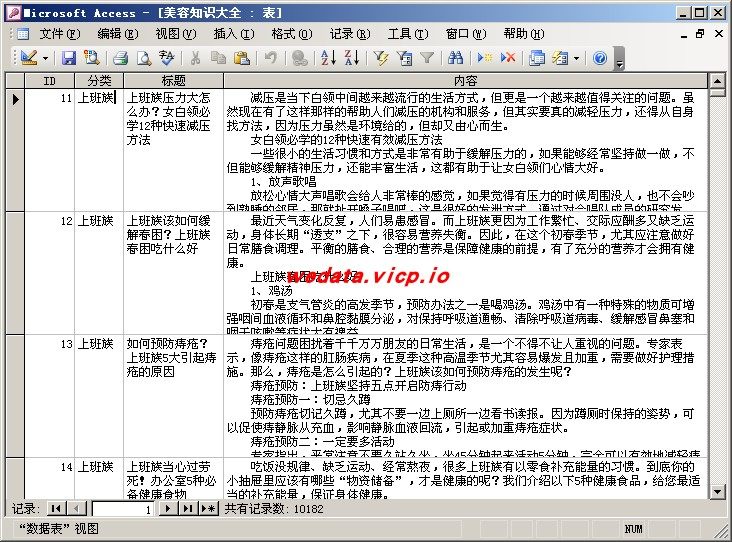Expand the New Object dropdown arrow
This screenshot has height=542, width=732.
coord(576,58)
